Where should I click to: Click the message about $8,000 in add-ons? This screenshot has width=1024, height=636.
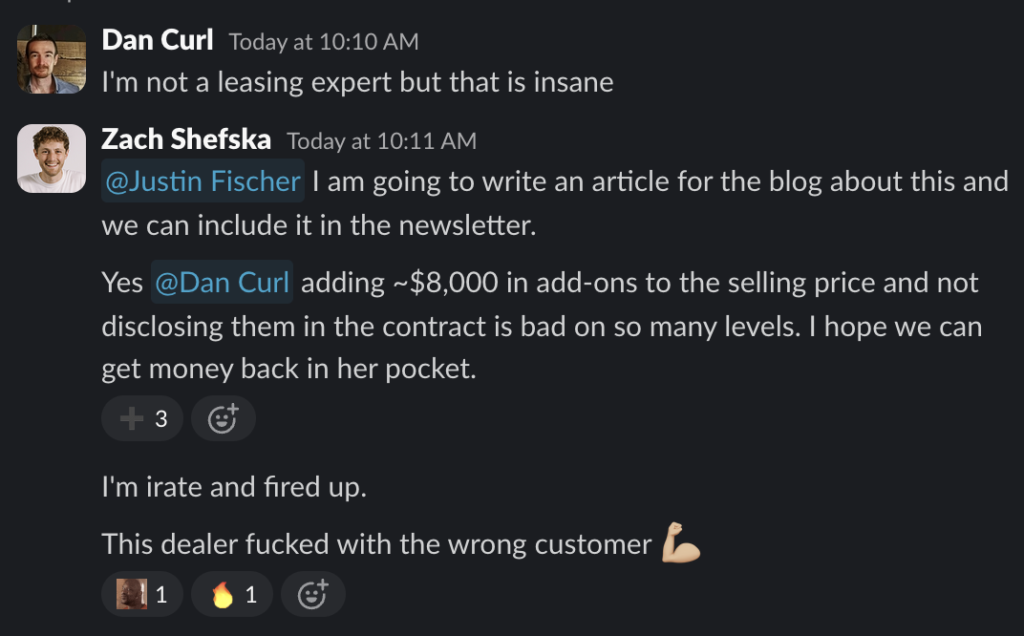pyautogui.click(x=540, y=326)
